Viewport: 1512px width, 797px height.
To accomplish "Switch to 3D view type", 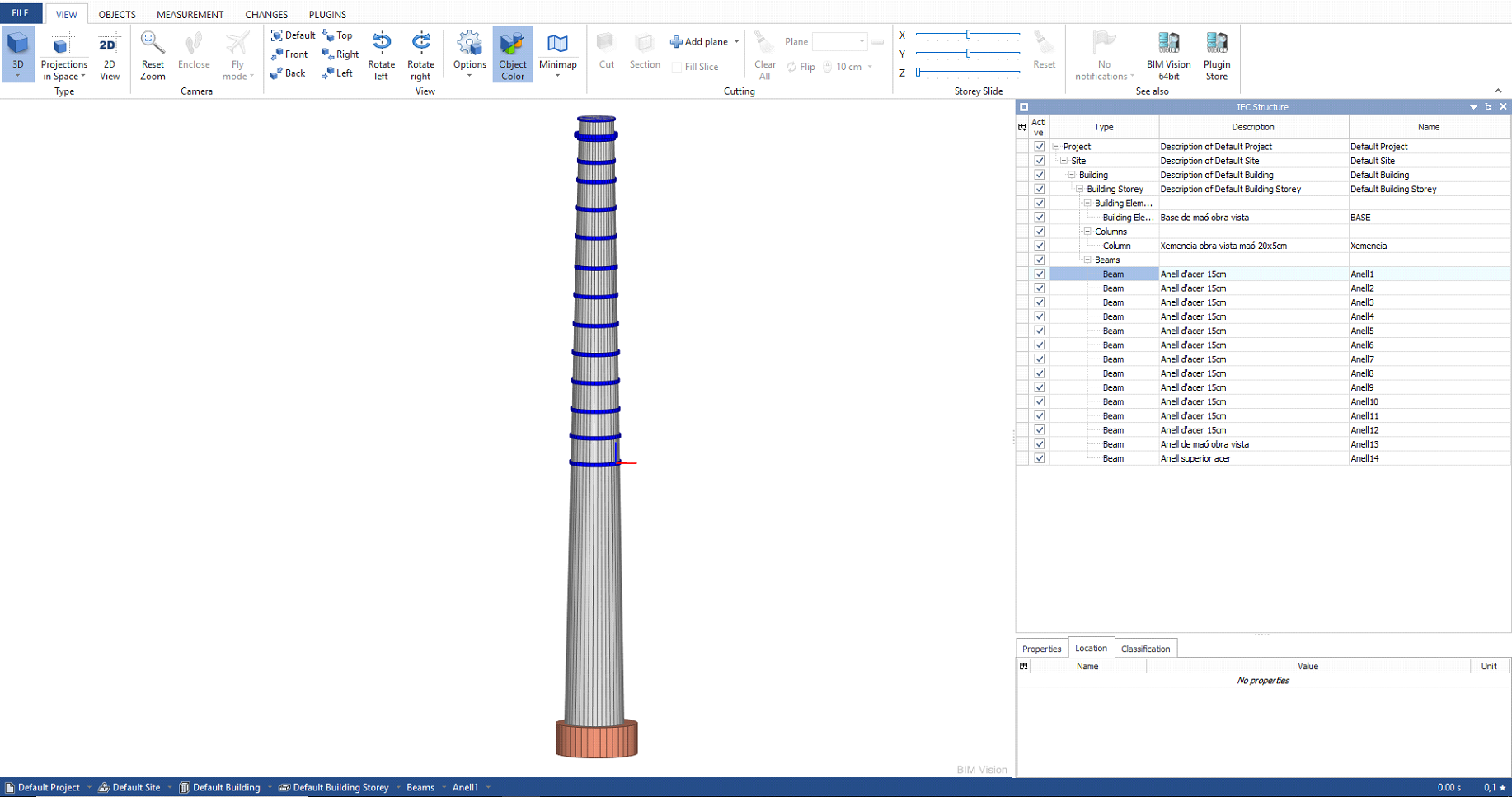I will point(17,54).
